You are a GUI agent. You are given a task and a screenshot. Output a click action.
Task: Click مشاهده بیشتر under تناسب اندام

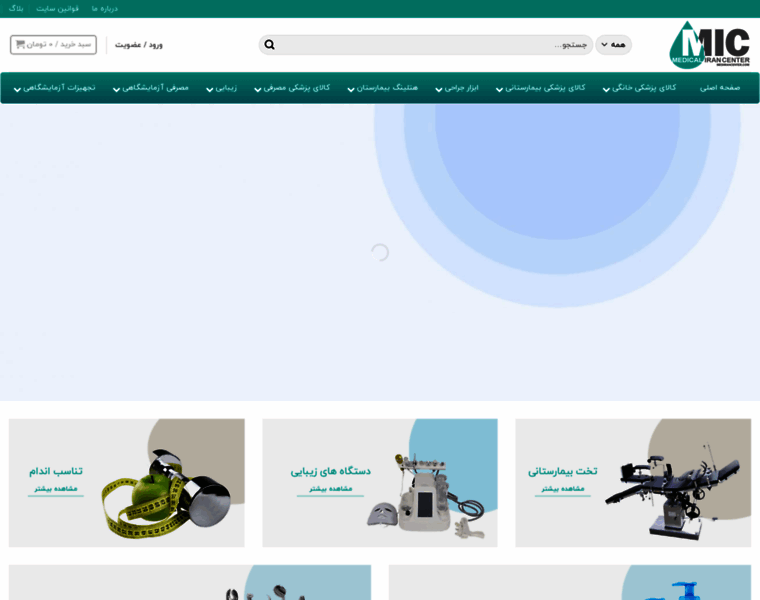[56, 489]
